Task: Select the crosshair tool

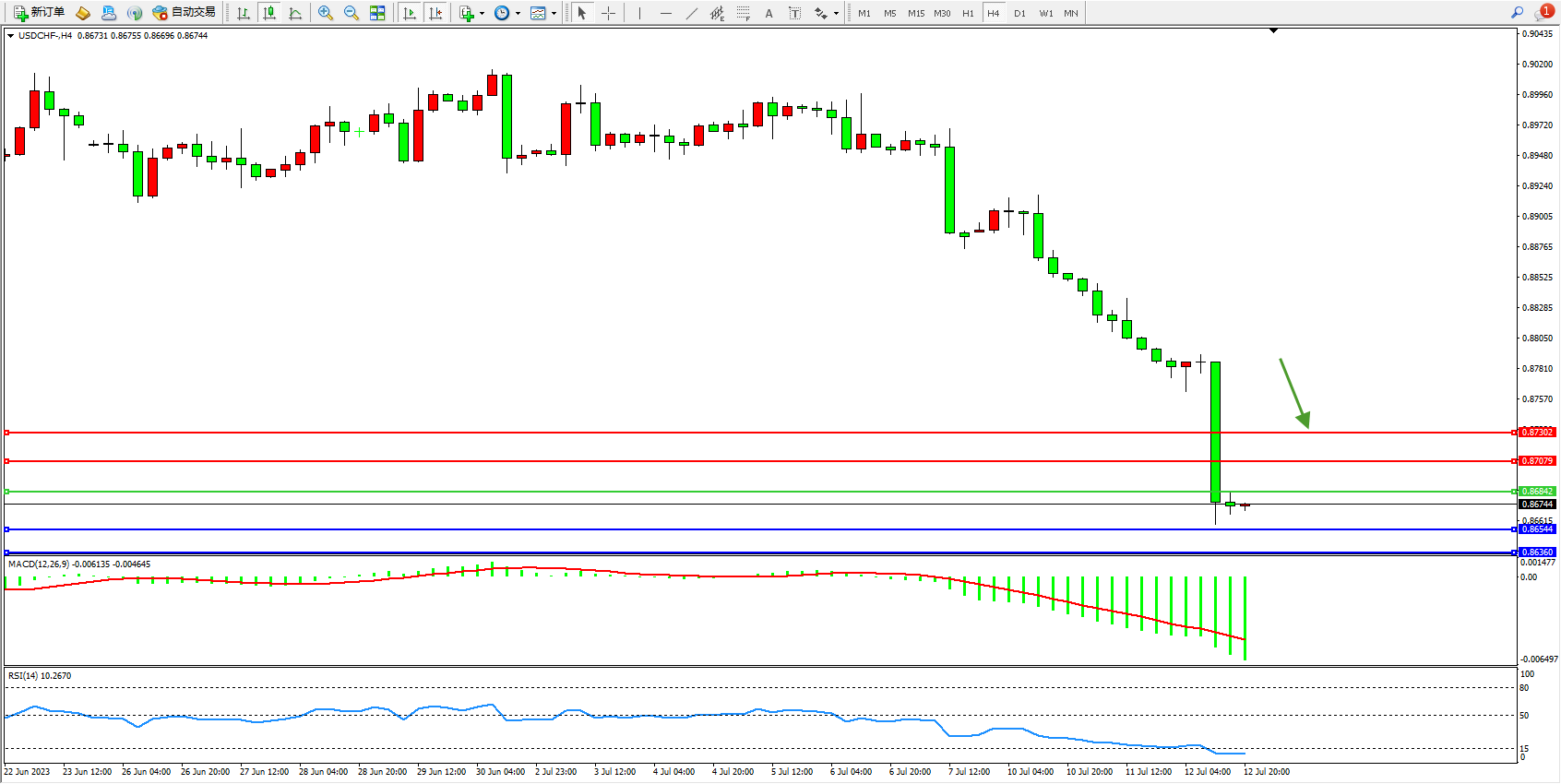Action: click(608, 13)
